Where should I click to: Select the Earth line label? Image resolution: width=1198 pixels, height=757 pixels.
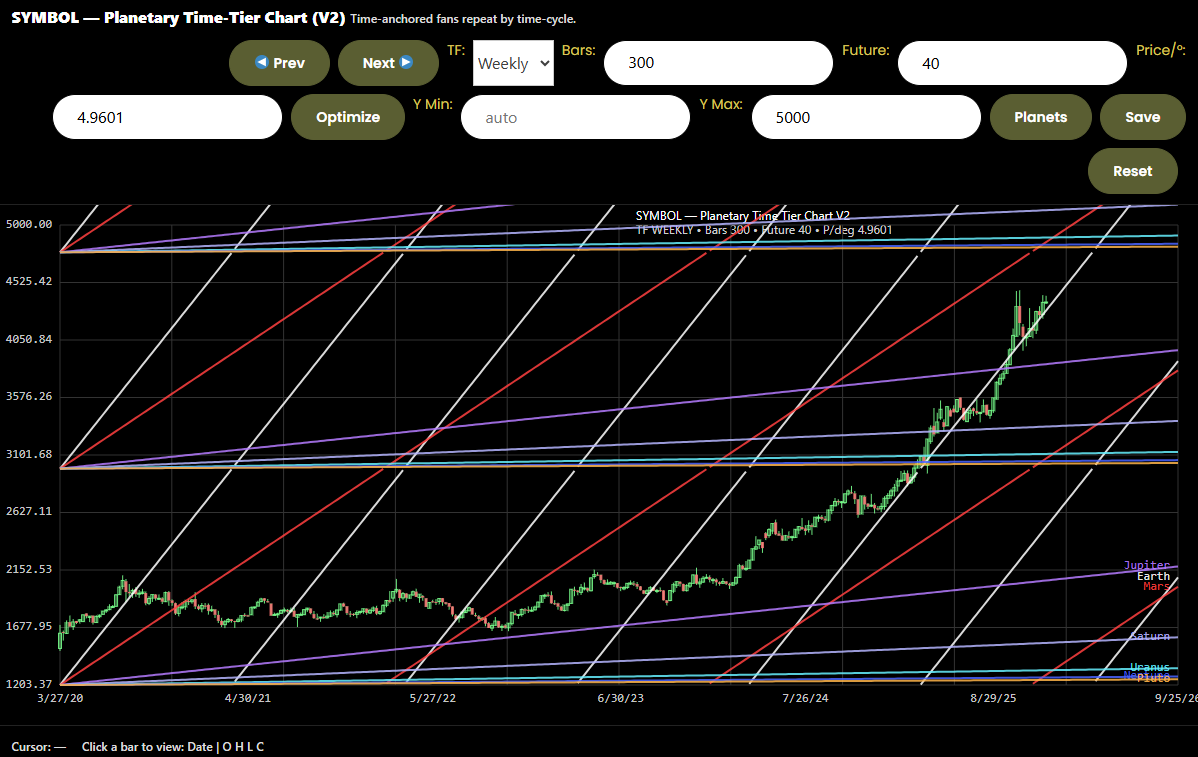coord(1153,576)
